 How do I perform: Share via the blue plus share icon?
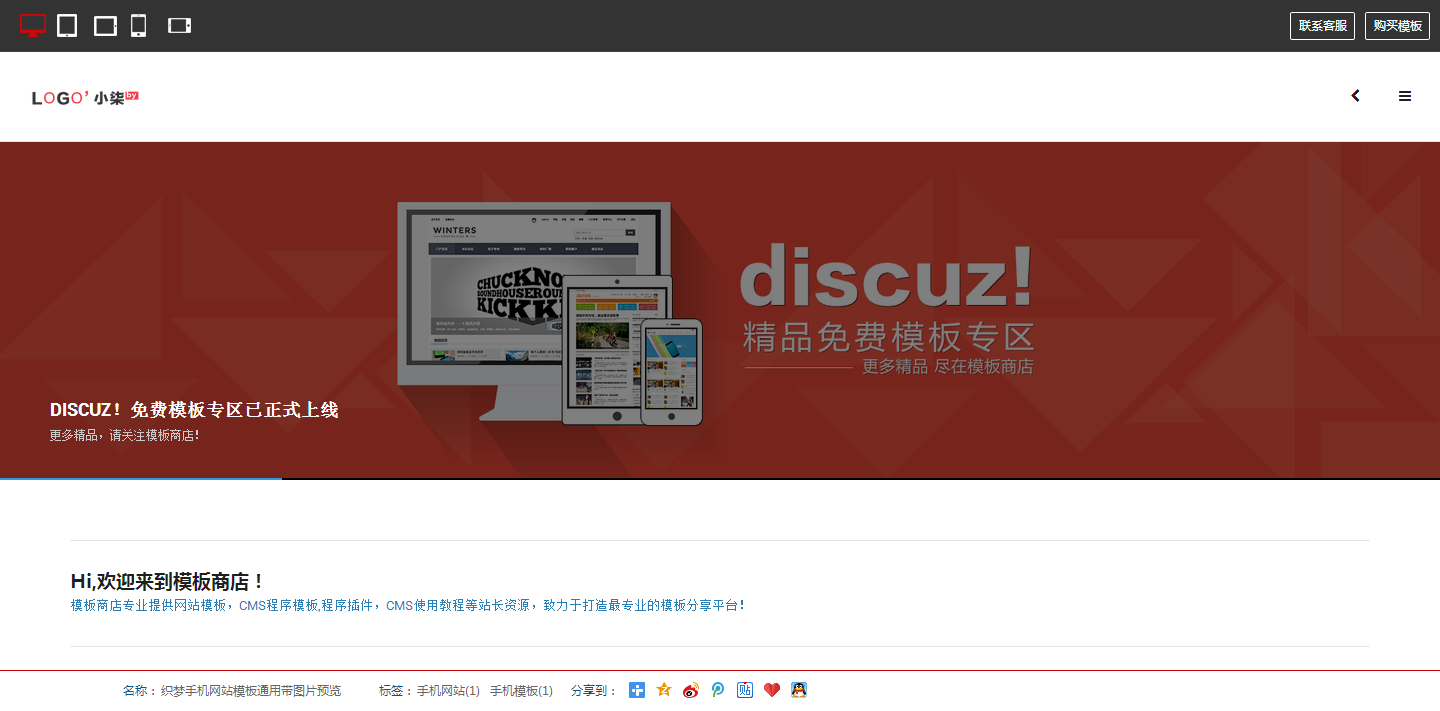pyautogui.click(x=637, y=690)
